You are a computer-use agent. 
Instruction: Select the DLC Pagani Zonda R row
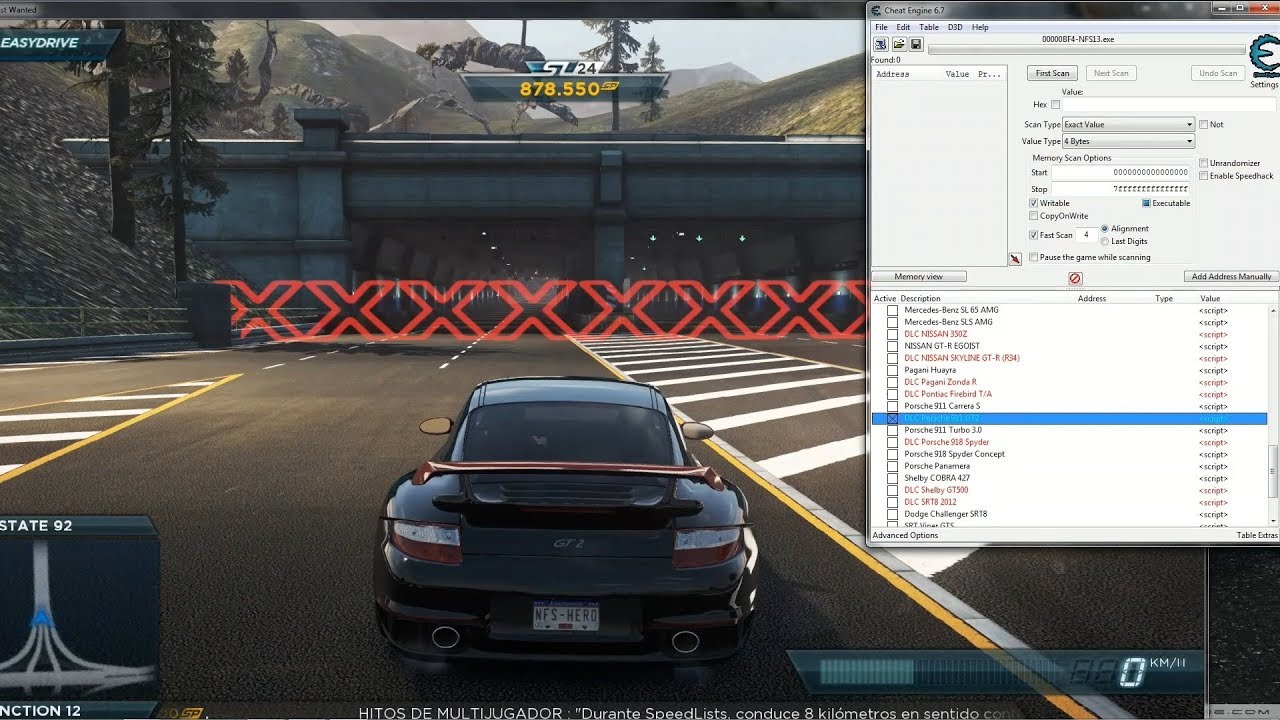(x=1069, y=382)
